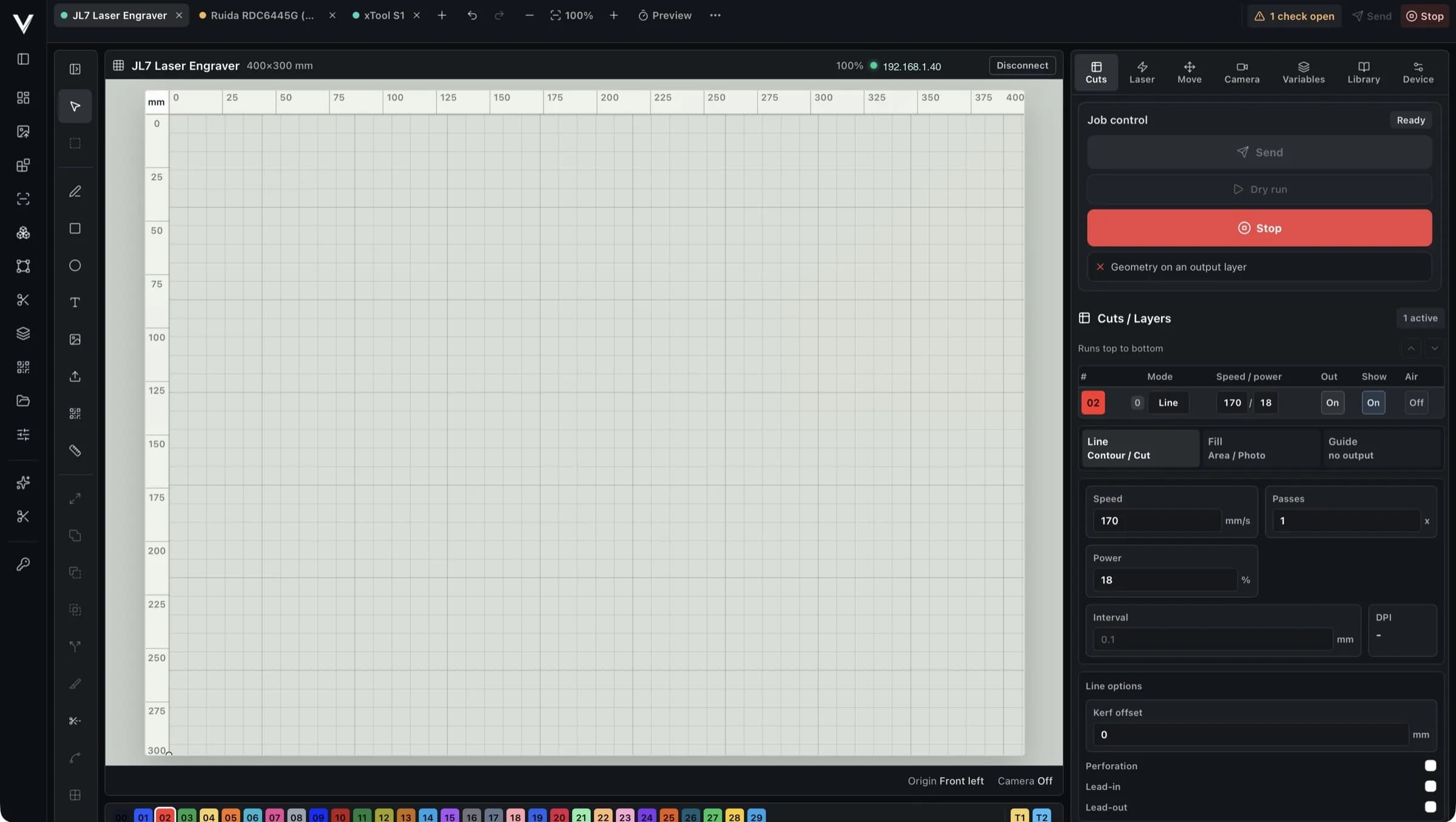Enable the Perforation checkbox
The height and width of the screenshot is (822, 1456).
coord(1430,766)
